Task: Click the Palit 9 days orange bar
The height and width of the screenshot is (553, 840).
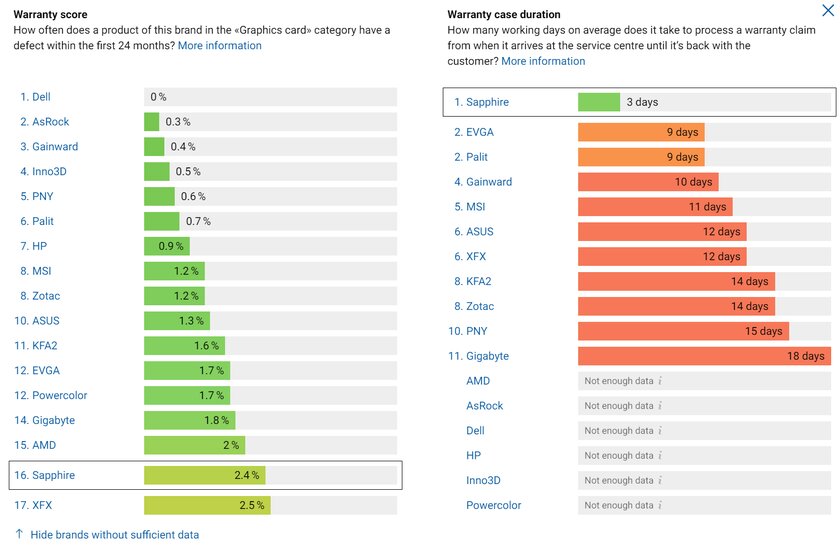Action: click(x=641, y=157)
